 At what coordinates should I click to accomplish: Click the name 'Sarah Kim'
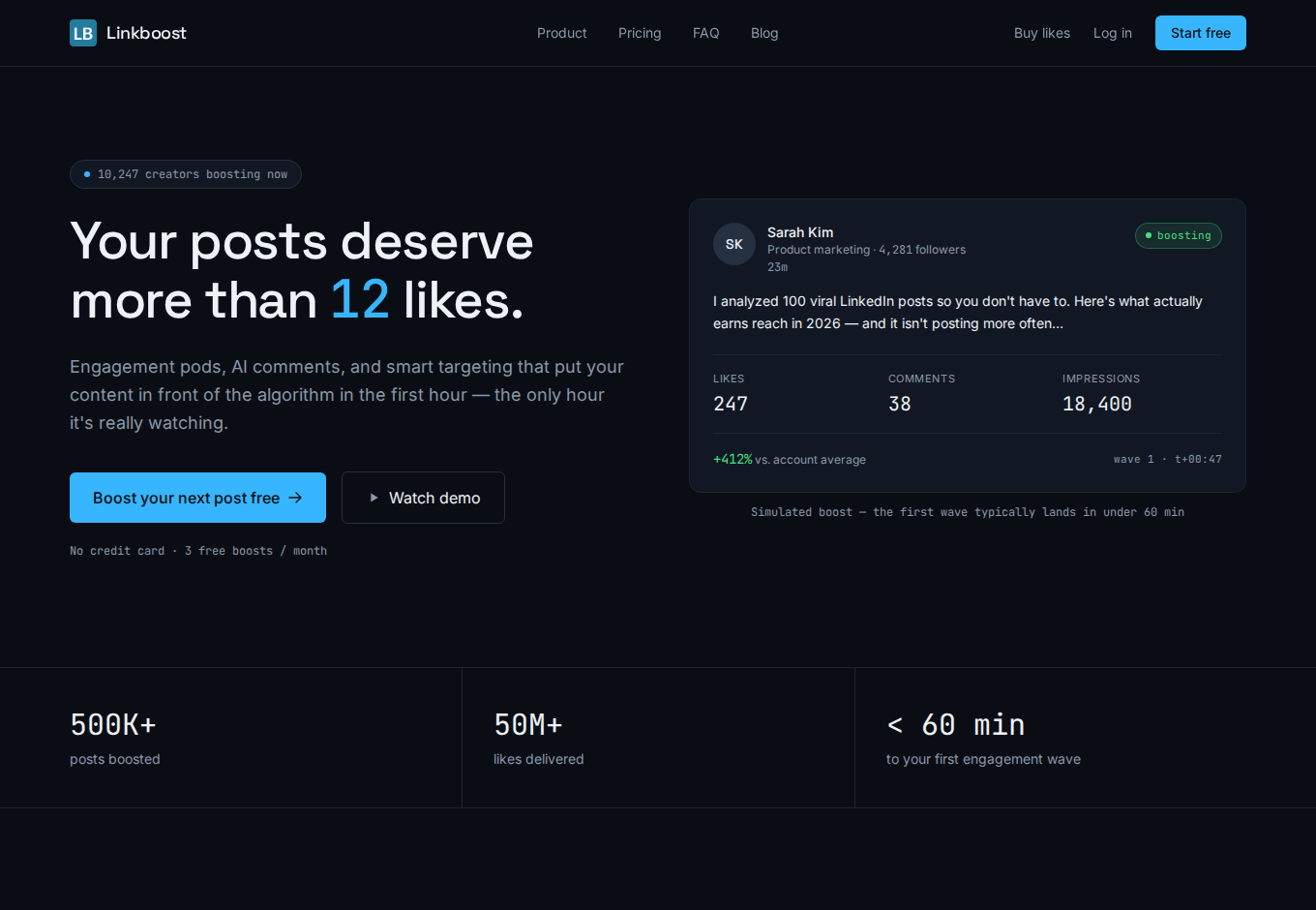click(800, 232)
